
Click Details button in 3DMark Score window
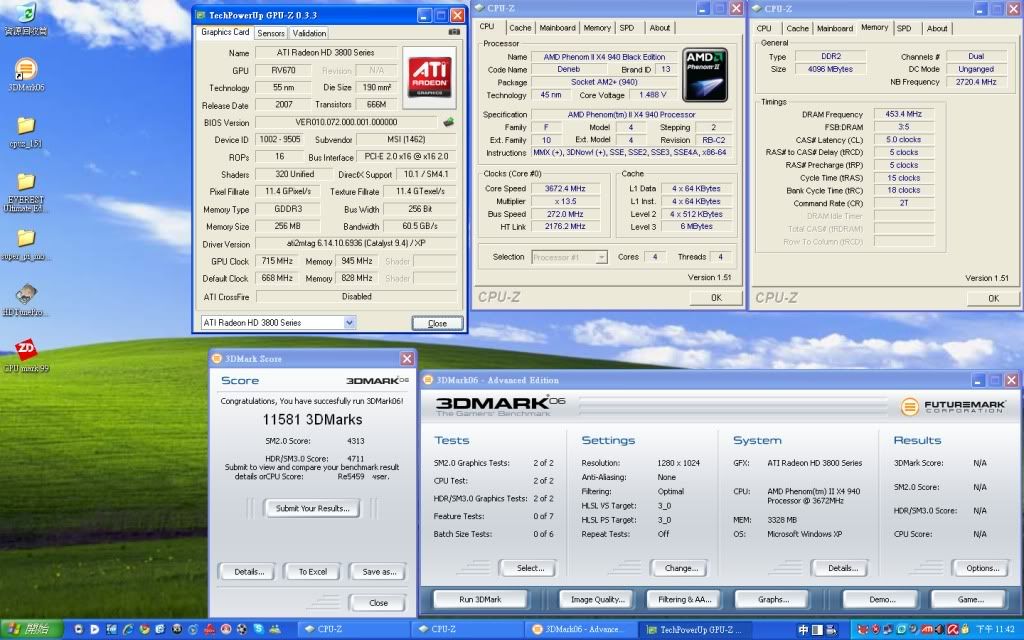(x=249, y=571)
